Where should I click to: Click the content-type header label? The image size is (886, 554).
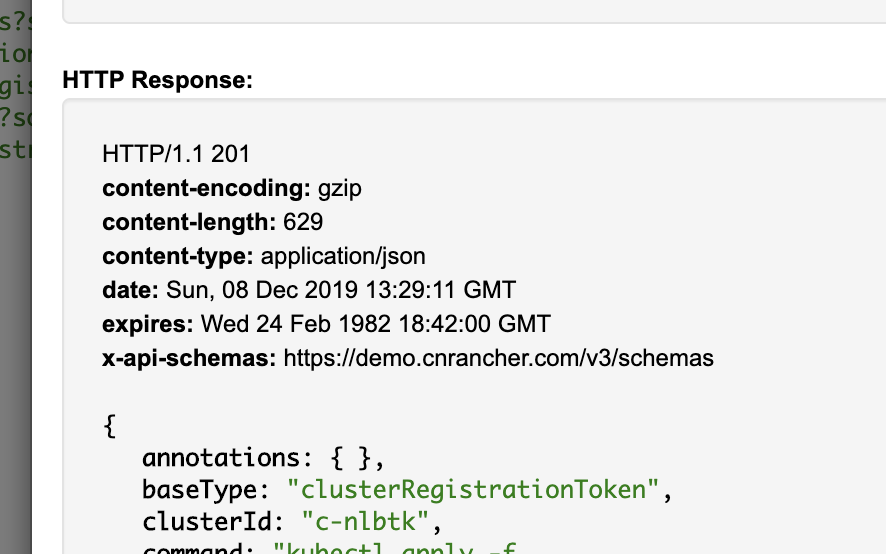click(x=178, y=256)
